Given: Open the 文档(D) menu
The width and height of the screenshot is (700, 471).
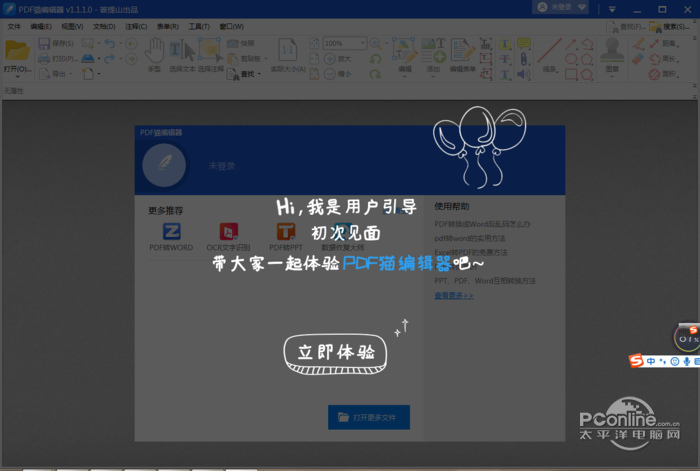Looking at the screenshot, I should pos(104,26).
